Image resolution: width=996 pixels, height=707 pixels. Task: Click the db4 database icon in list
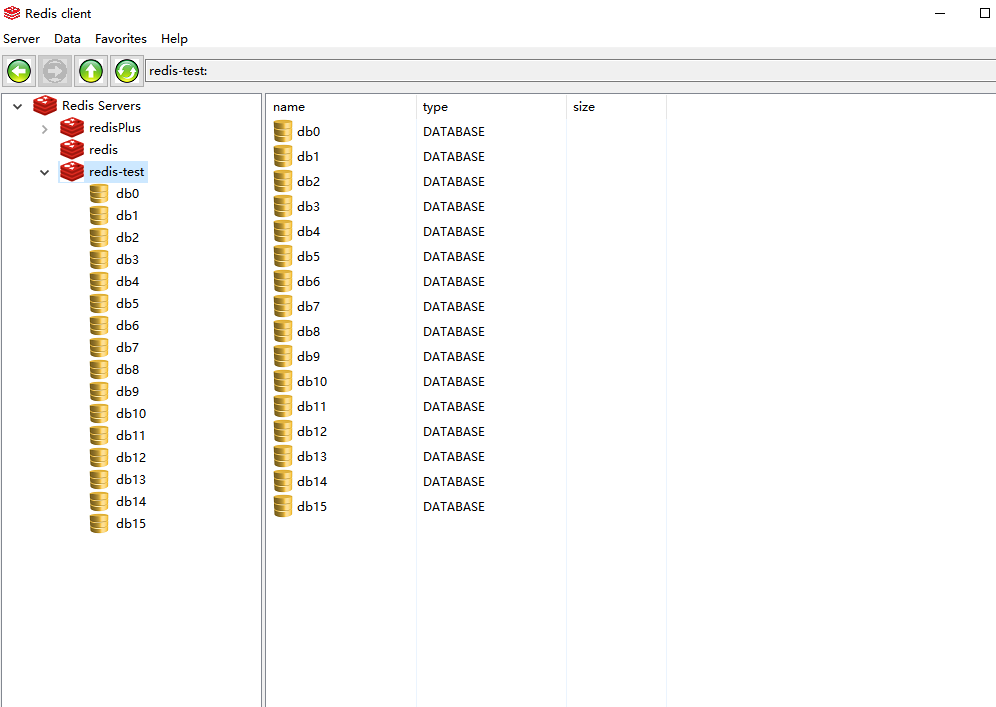point(283,231)
